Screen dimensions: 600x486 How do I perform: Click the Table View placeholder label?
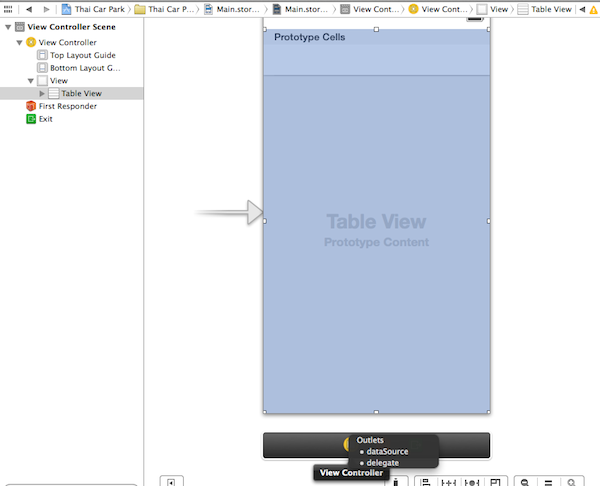tap(376, 222)
